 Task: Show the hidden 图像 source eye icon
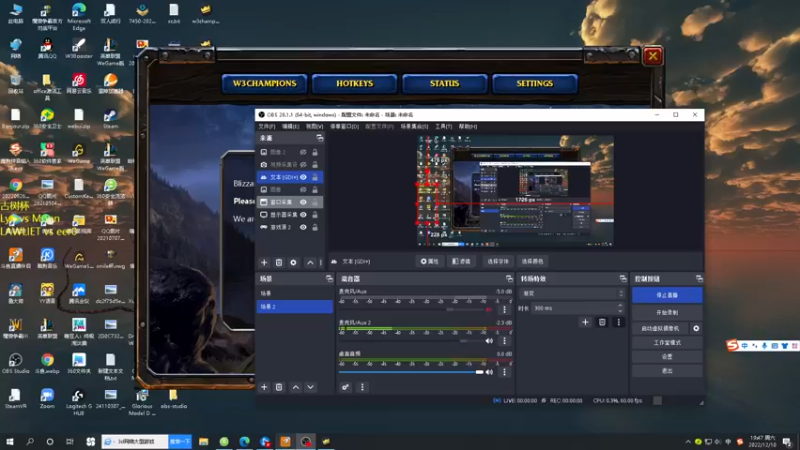[303, 189]
